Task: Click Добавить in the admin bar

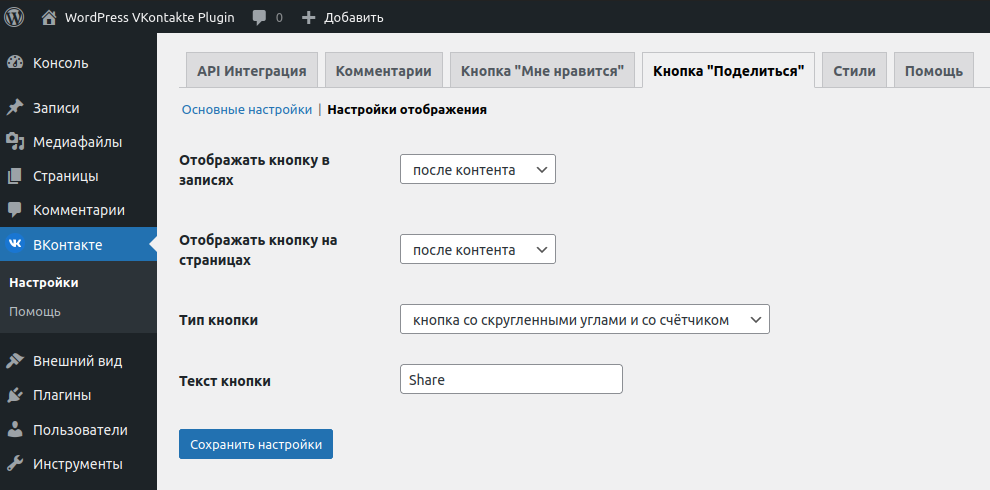Action: tap(354, 18)
